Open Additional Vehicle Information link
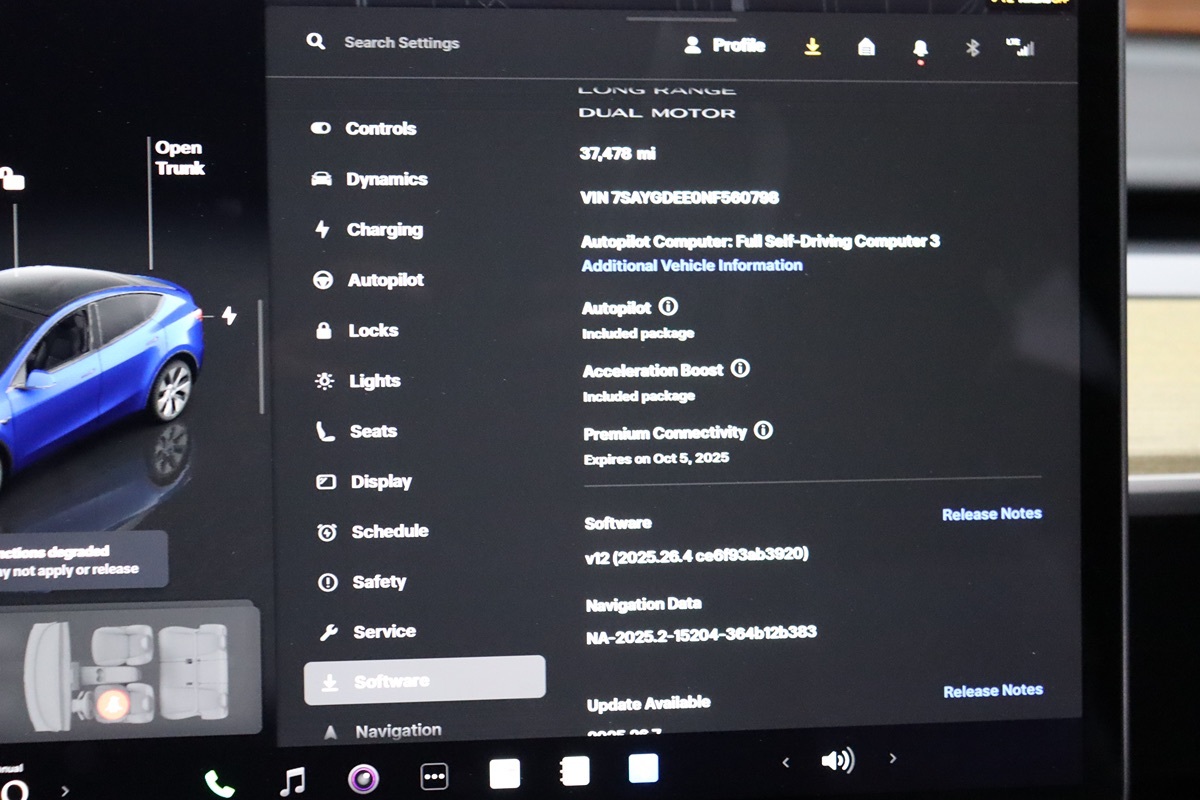The width and height of the screenshot is (1200, 800). coord(692,266)
